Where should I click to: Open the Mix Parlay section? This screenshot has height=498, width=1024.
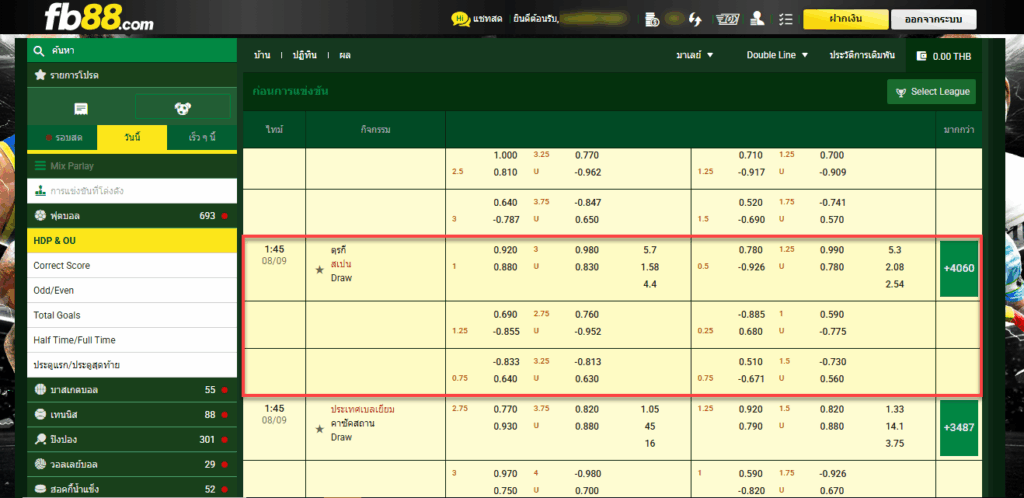(x=132, y=166)
